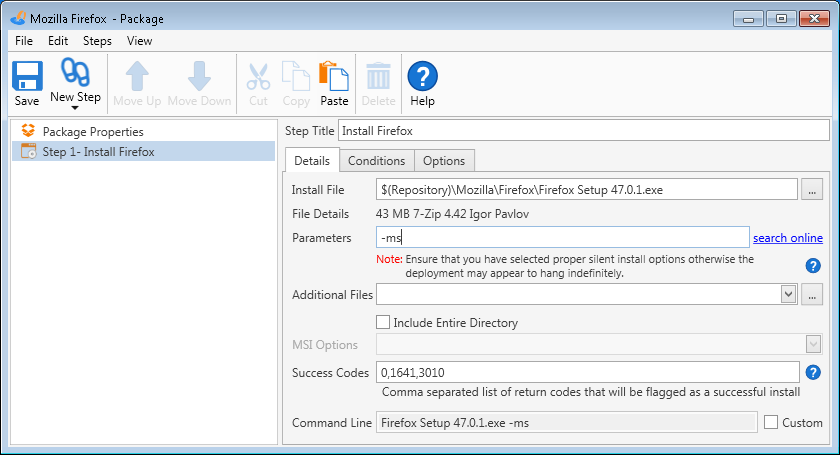840x455 pixels.
Task: Click the Install File path field
Action: [x=587, y=190]
